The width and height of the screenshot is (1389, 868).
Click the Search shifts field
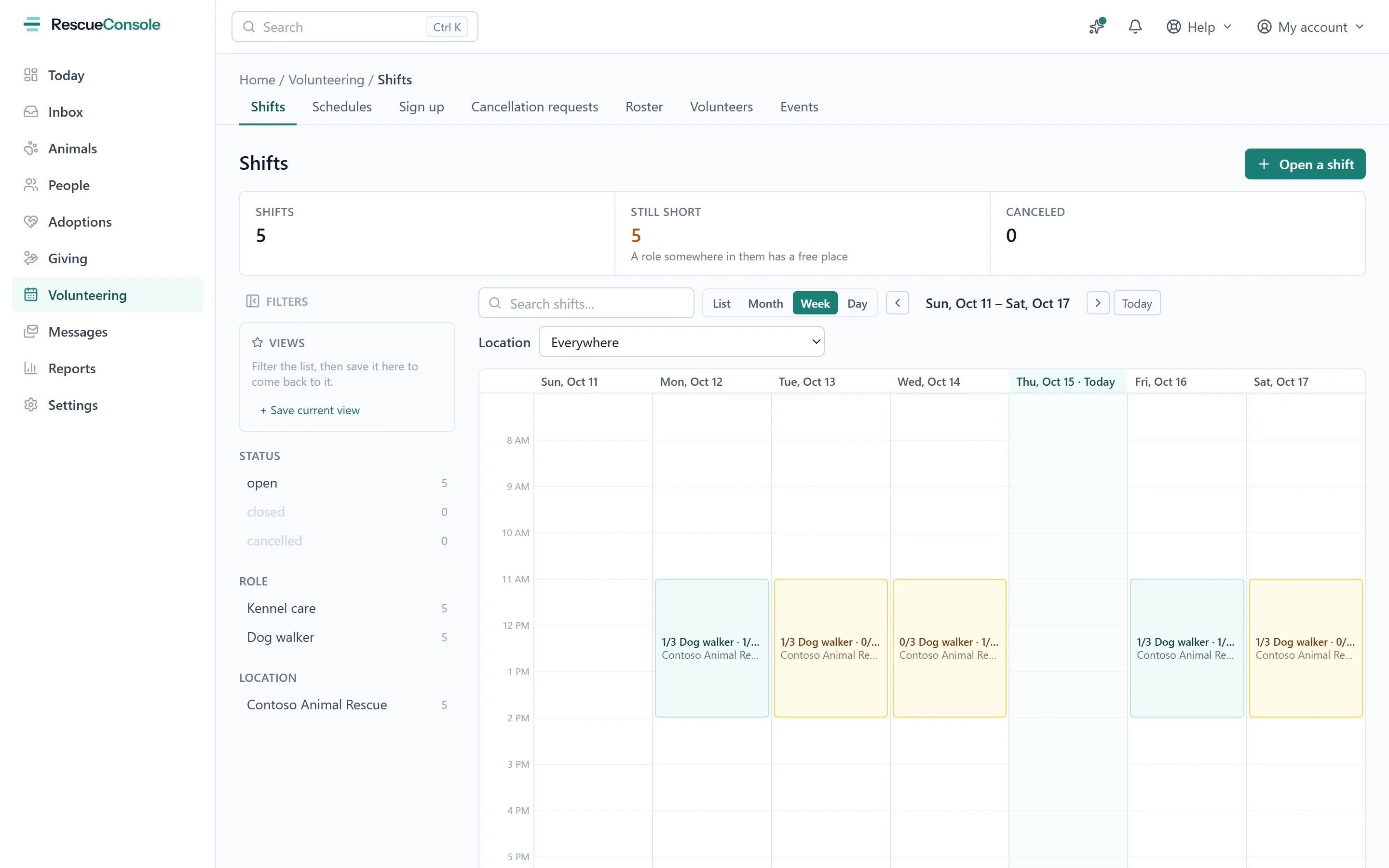coord(586,303)
